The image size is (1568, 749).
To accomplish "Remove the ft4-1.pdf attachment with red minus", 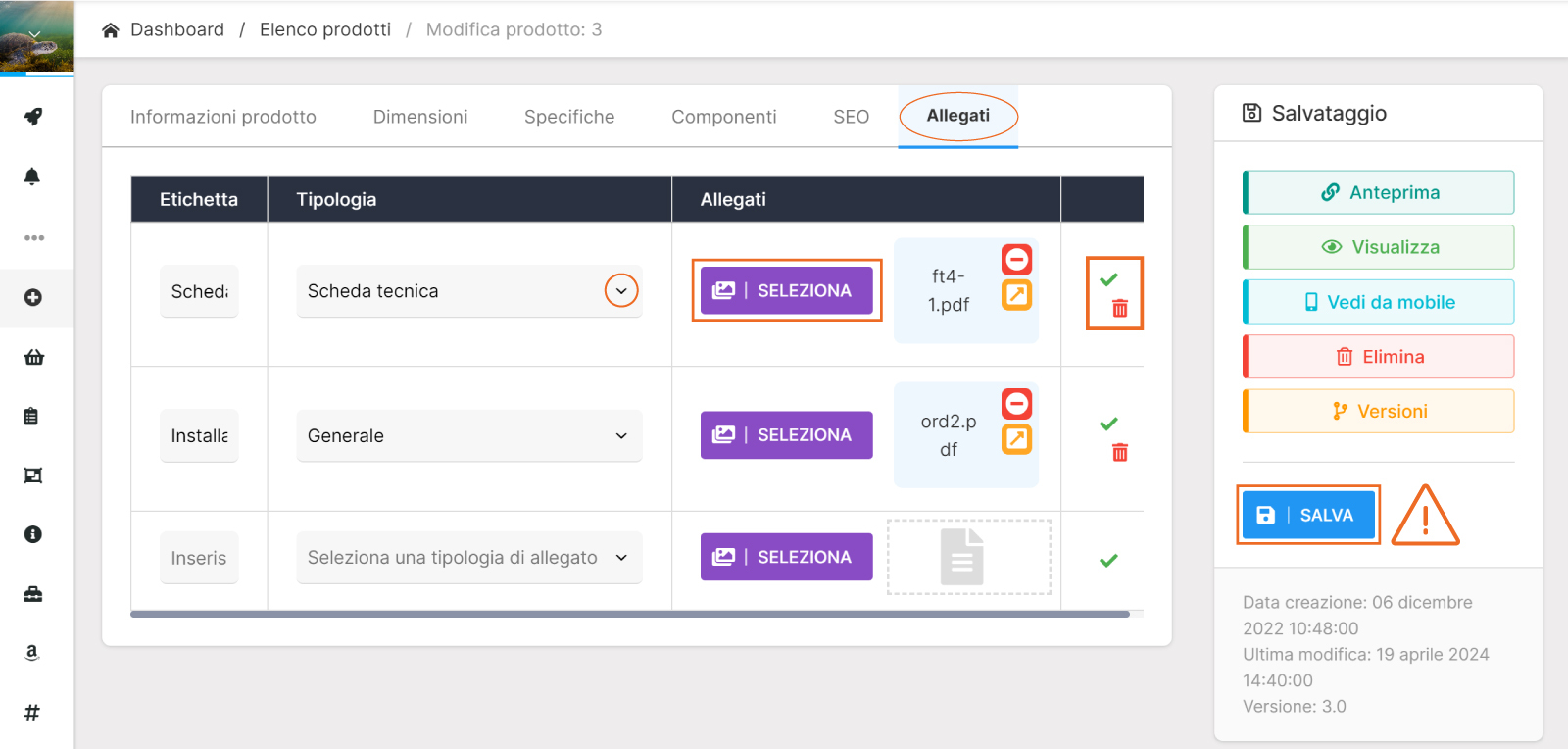I will click(1016, 260).
